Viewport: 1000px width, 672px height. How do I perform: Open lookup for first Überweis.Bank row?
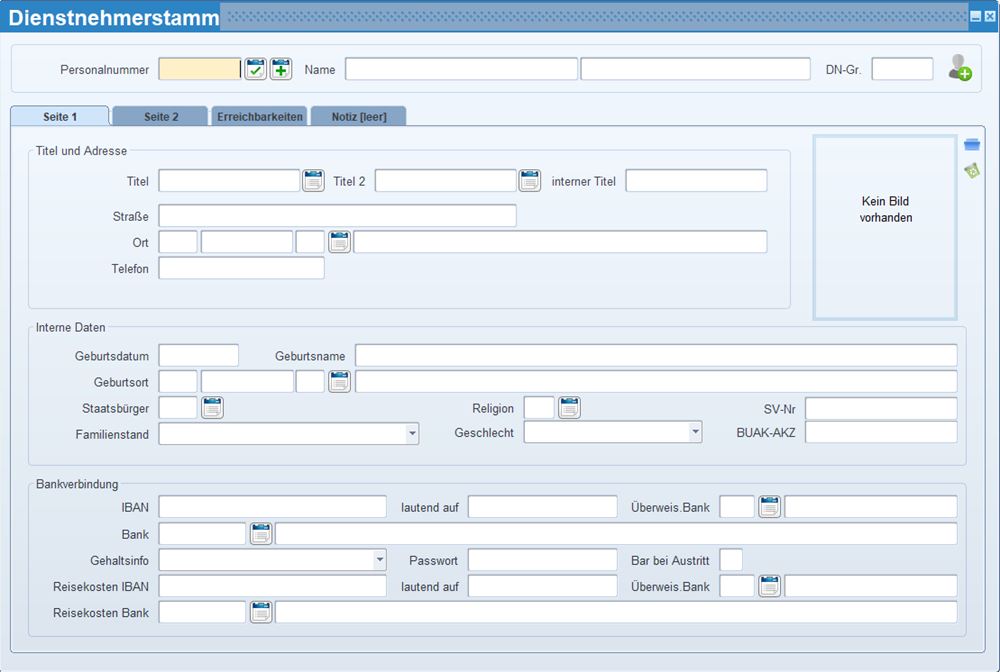click(x=770, y=507)
